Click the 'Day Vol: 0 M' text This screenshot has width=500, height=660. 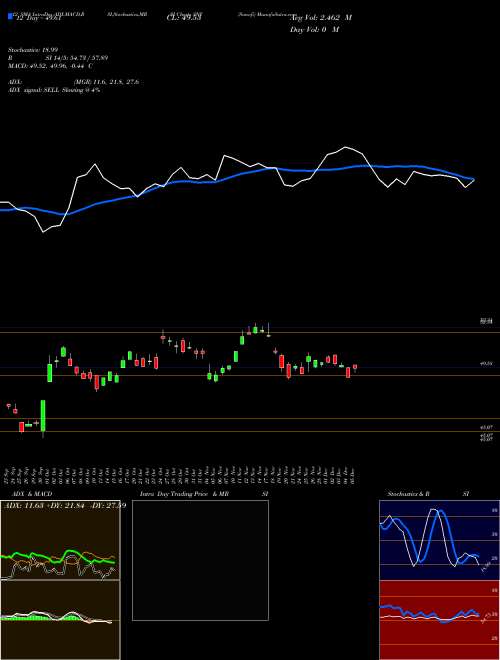point(314,29)
